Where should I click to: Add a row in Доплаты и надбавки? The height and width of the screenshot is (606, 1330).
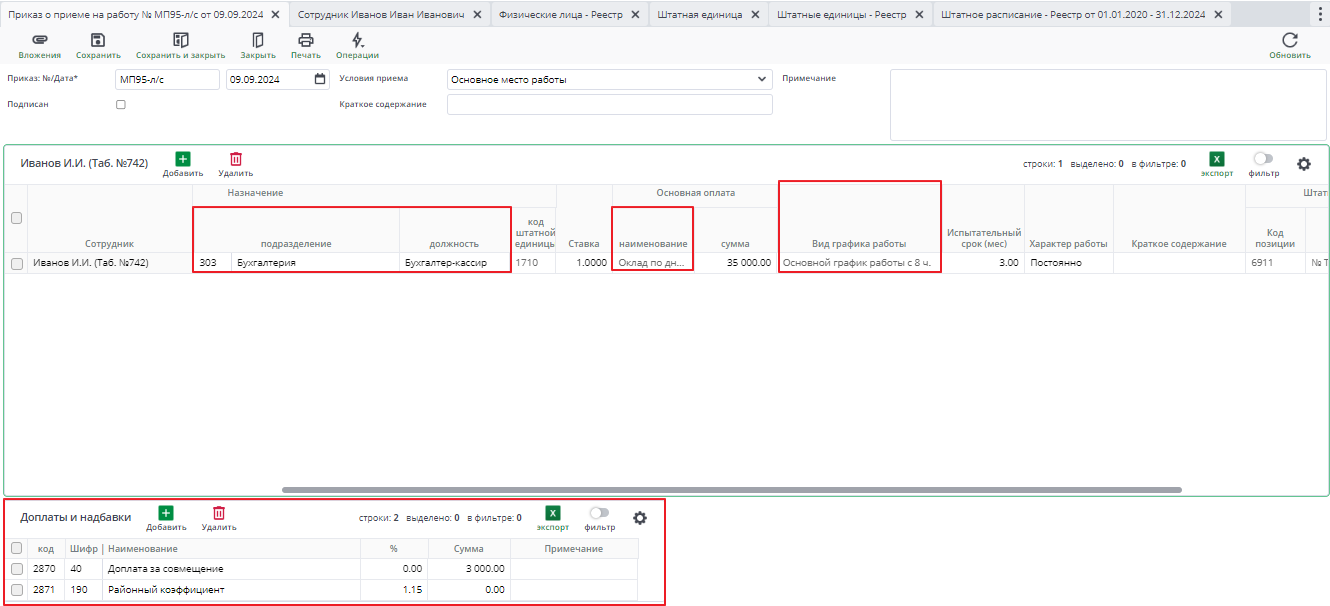[x=166, y=513]
